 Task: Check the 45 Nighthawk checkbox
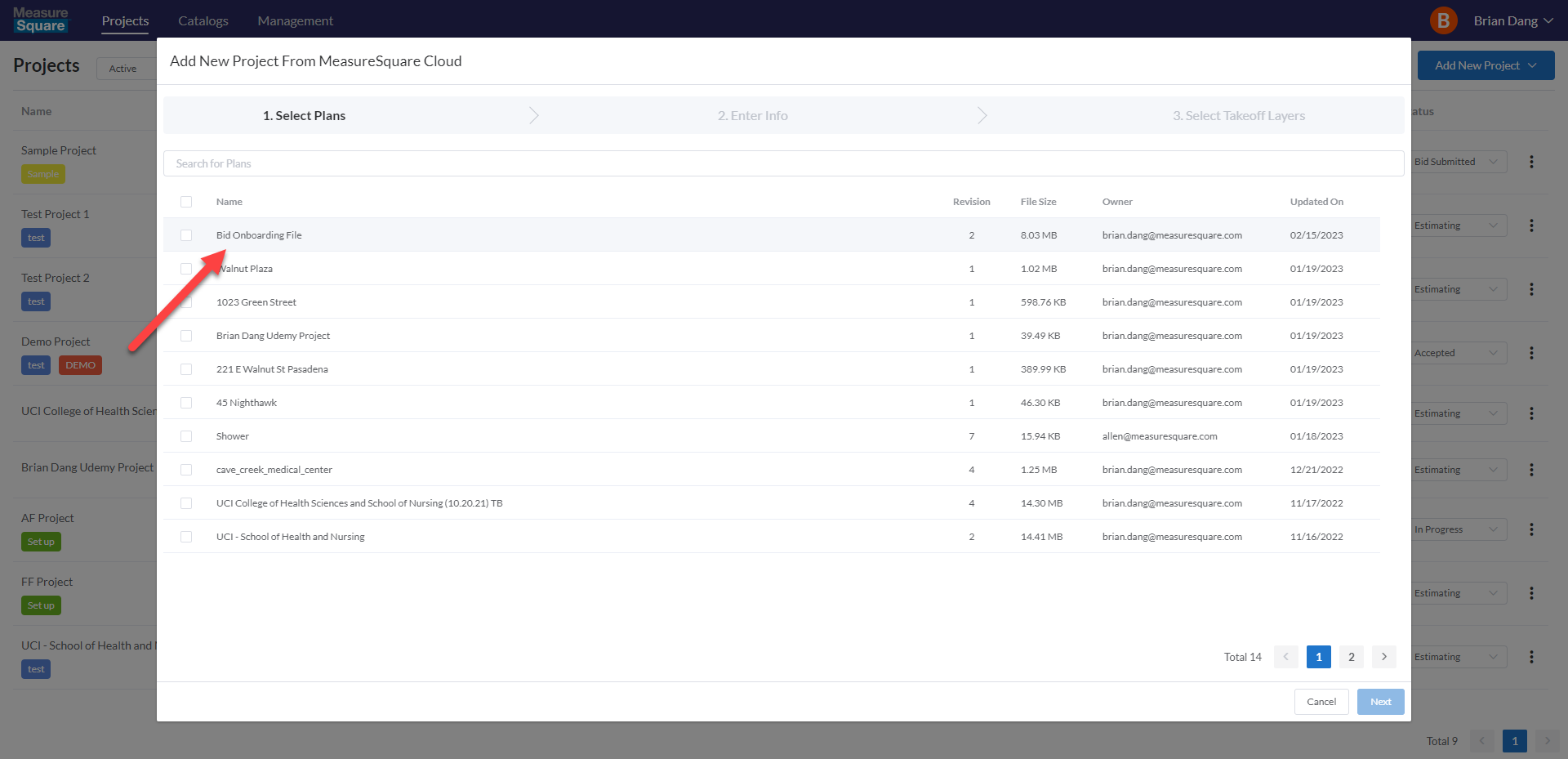(186, 403)
